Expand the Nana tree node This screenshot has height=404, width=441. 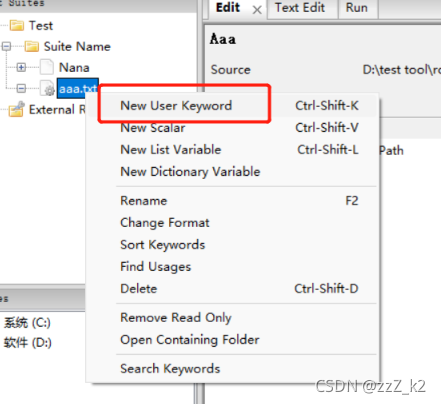21,67
